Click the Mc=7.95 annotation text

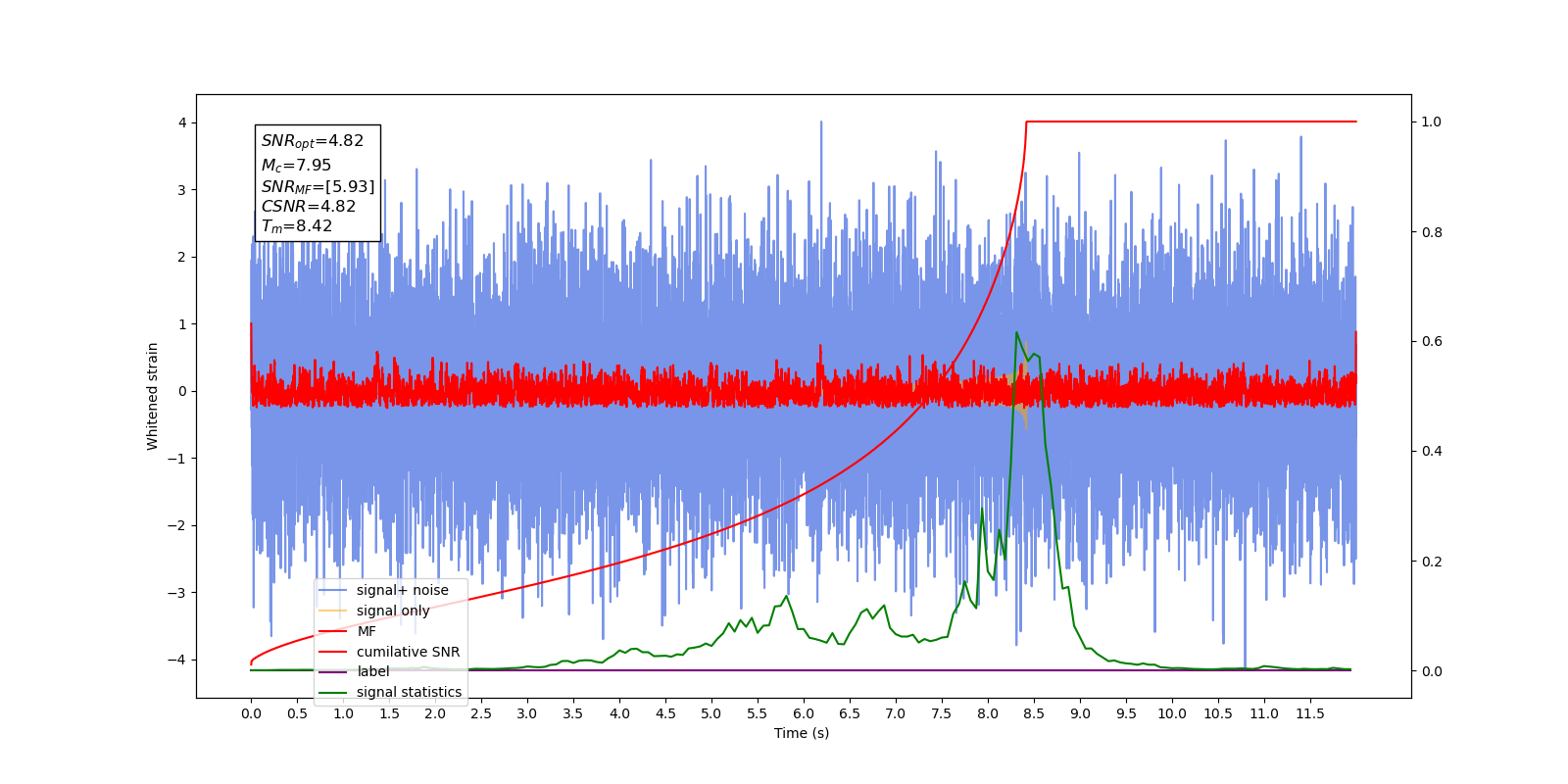[x=296, y=166]
